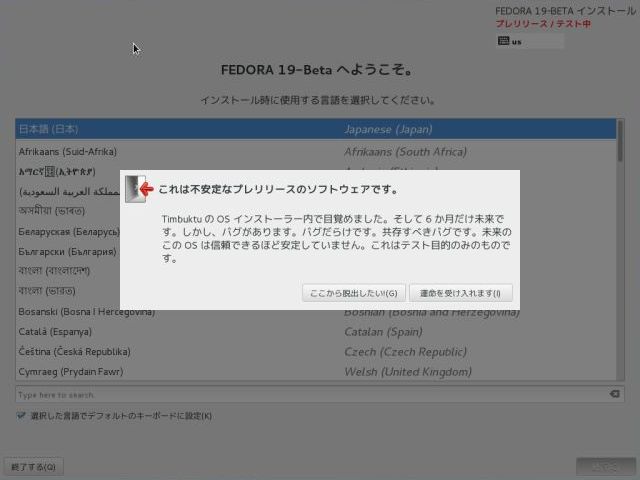This screenshot has height=480, width=640.
Task: Click the greyed continue button at bottom right
Action: [606, 467]
